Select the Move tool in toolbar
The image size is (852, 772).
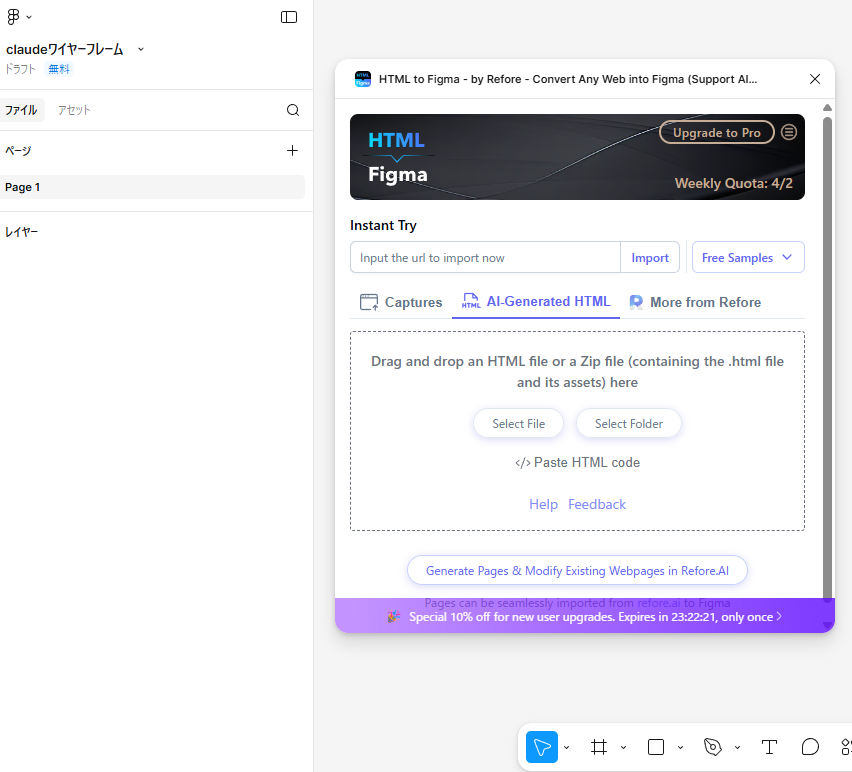point(542,747)
